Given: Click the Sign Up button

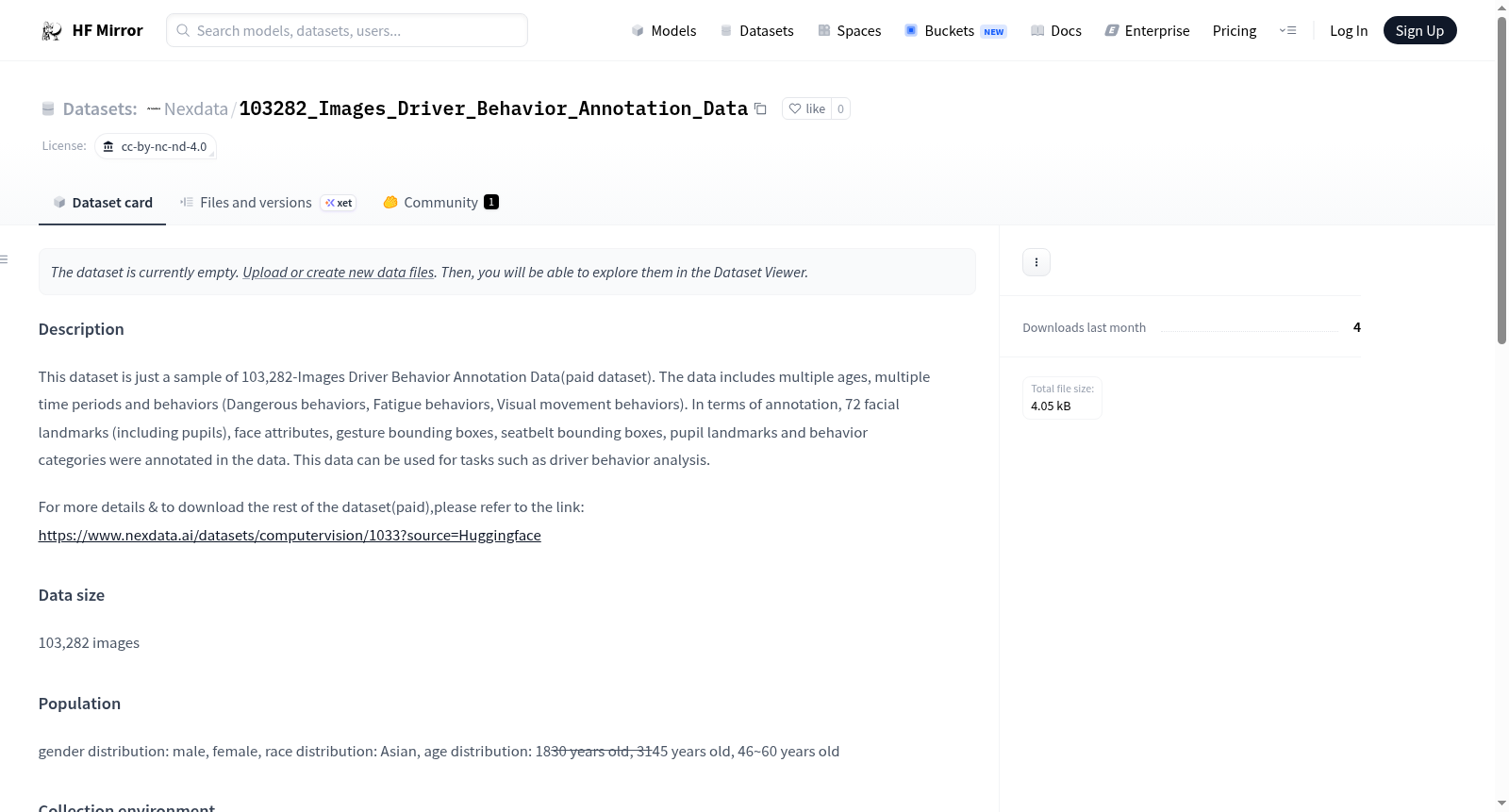Looking at the screenshot, I should click(x=1419, y=30).
